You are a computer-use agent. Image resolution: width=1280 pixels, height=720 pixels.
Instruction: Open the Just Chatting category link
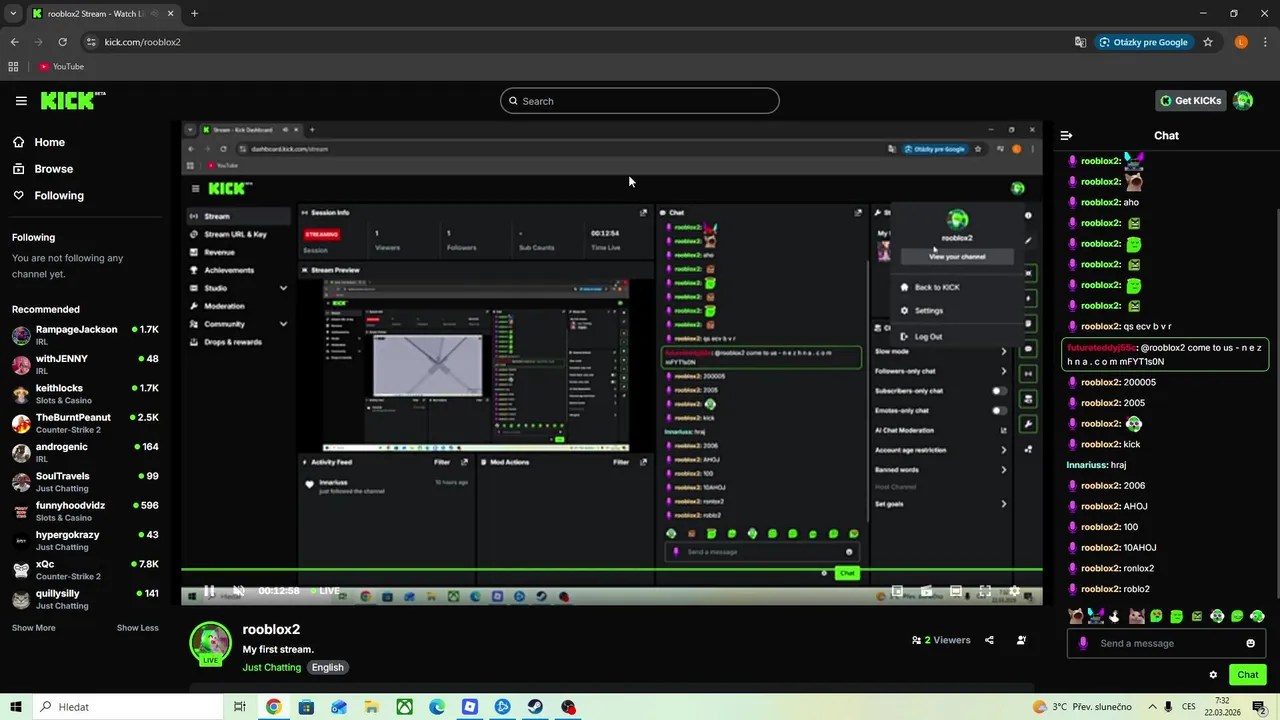271,667
